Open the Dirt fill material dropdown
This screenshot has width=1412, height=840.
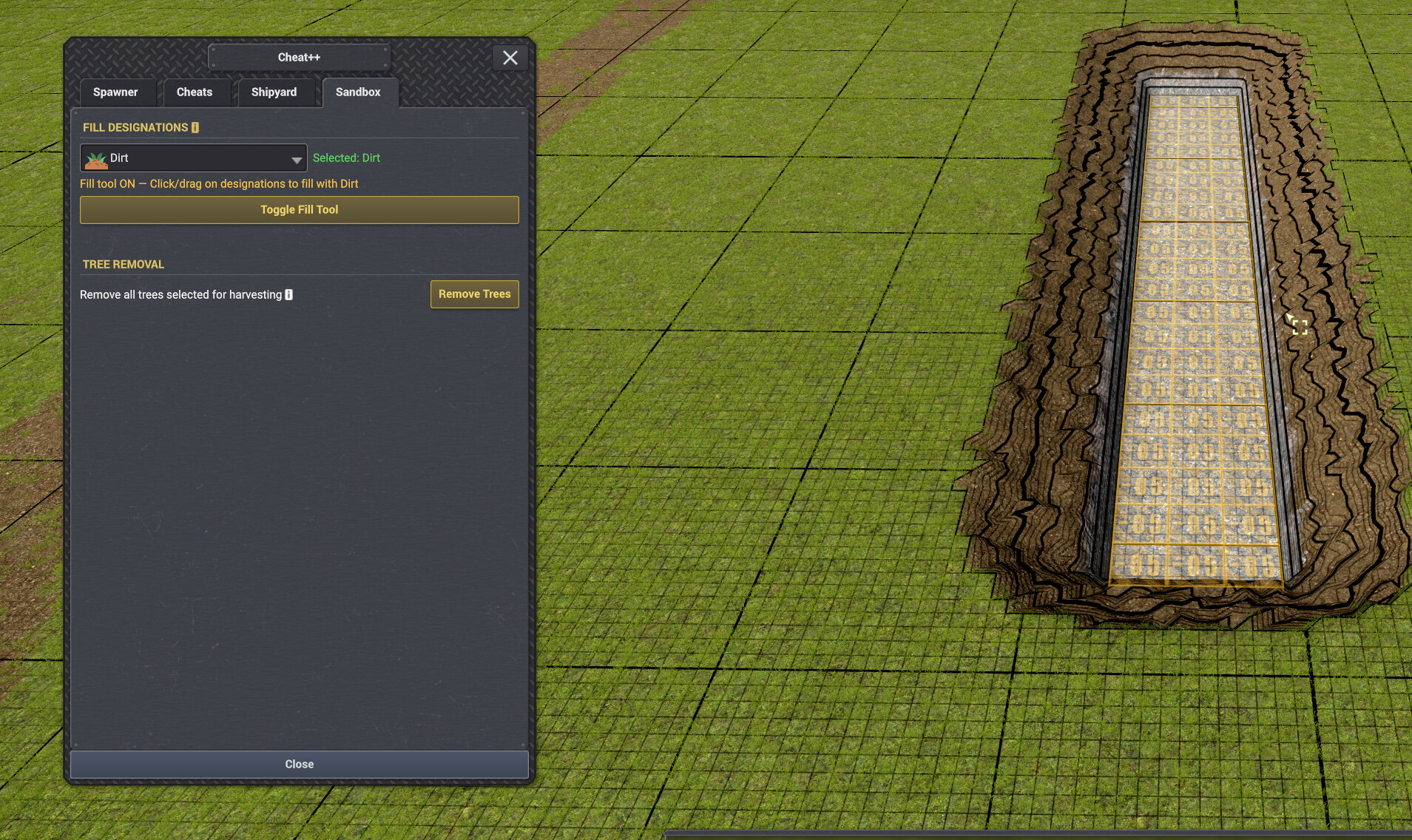194,158
